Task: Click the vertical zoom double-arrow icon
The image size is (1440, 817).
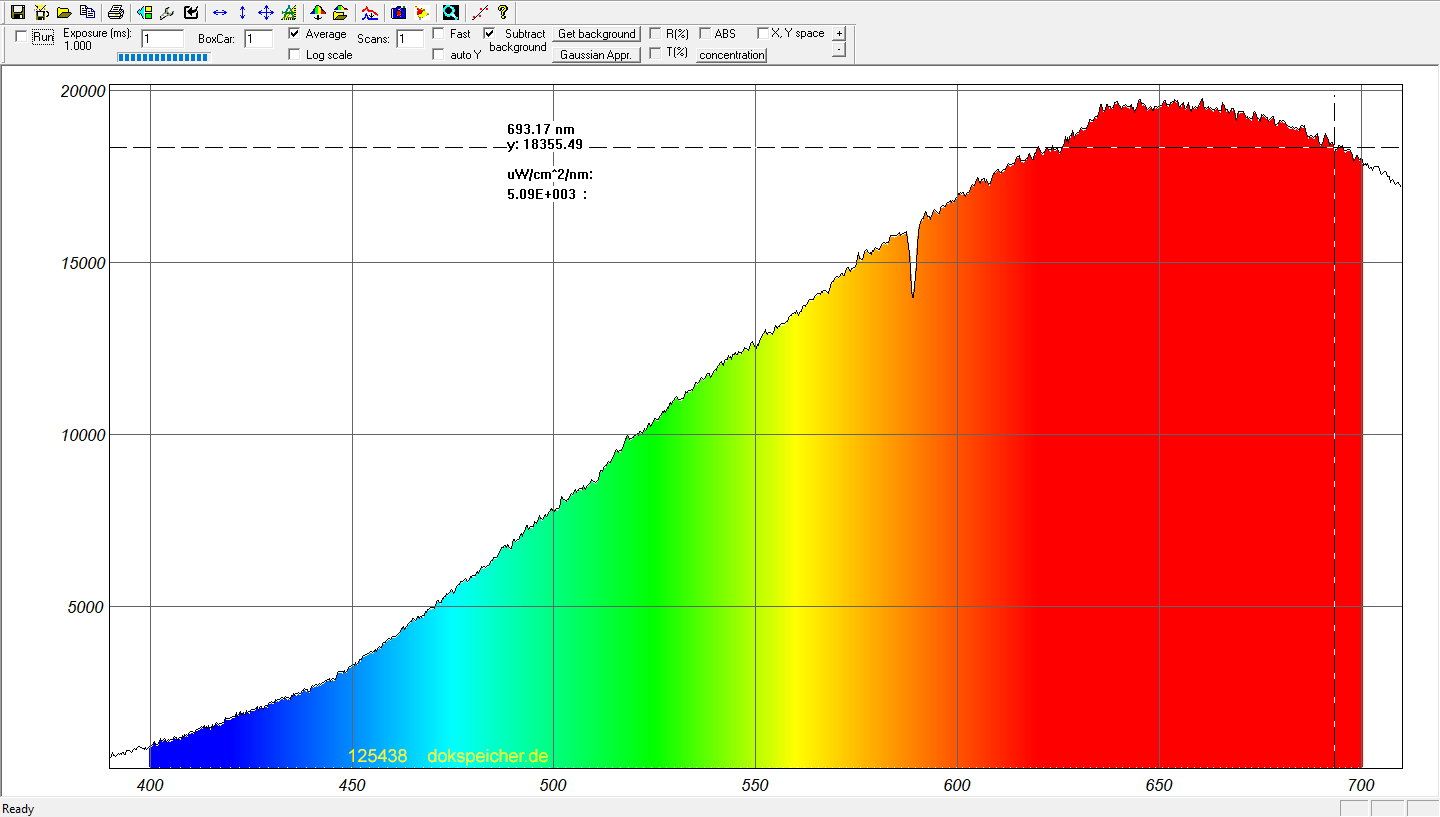Action: [x=242, y=13]
